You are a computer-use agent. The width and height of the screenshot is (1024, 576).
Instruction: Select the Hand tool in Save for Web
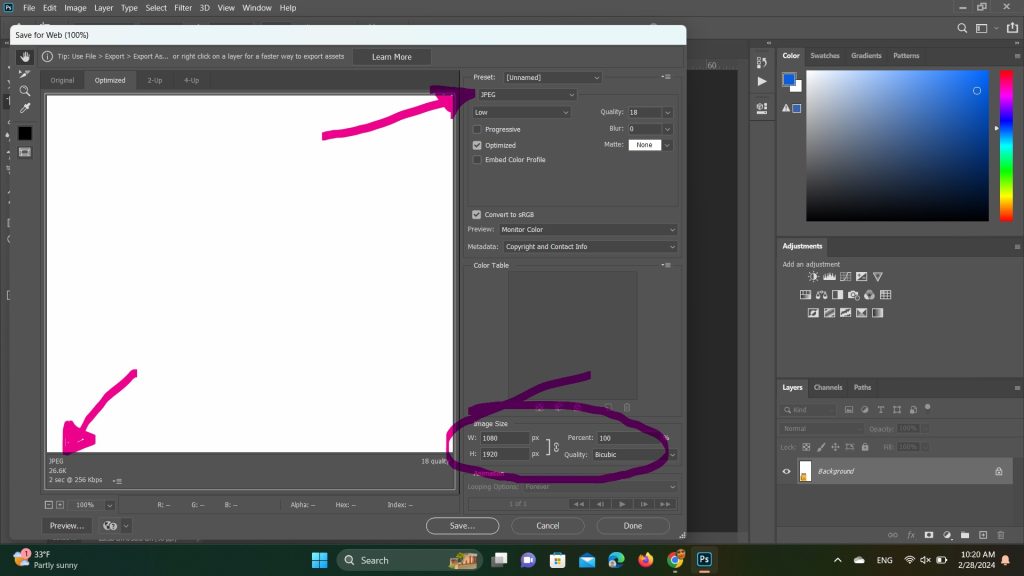click(25, 57)
